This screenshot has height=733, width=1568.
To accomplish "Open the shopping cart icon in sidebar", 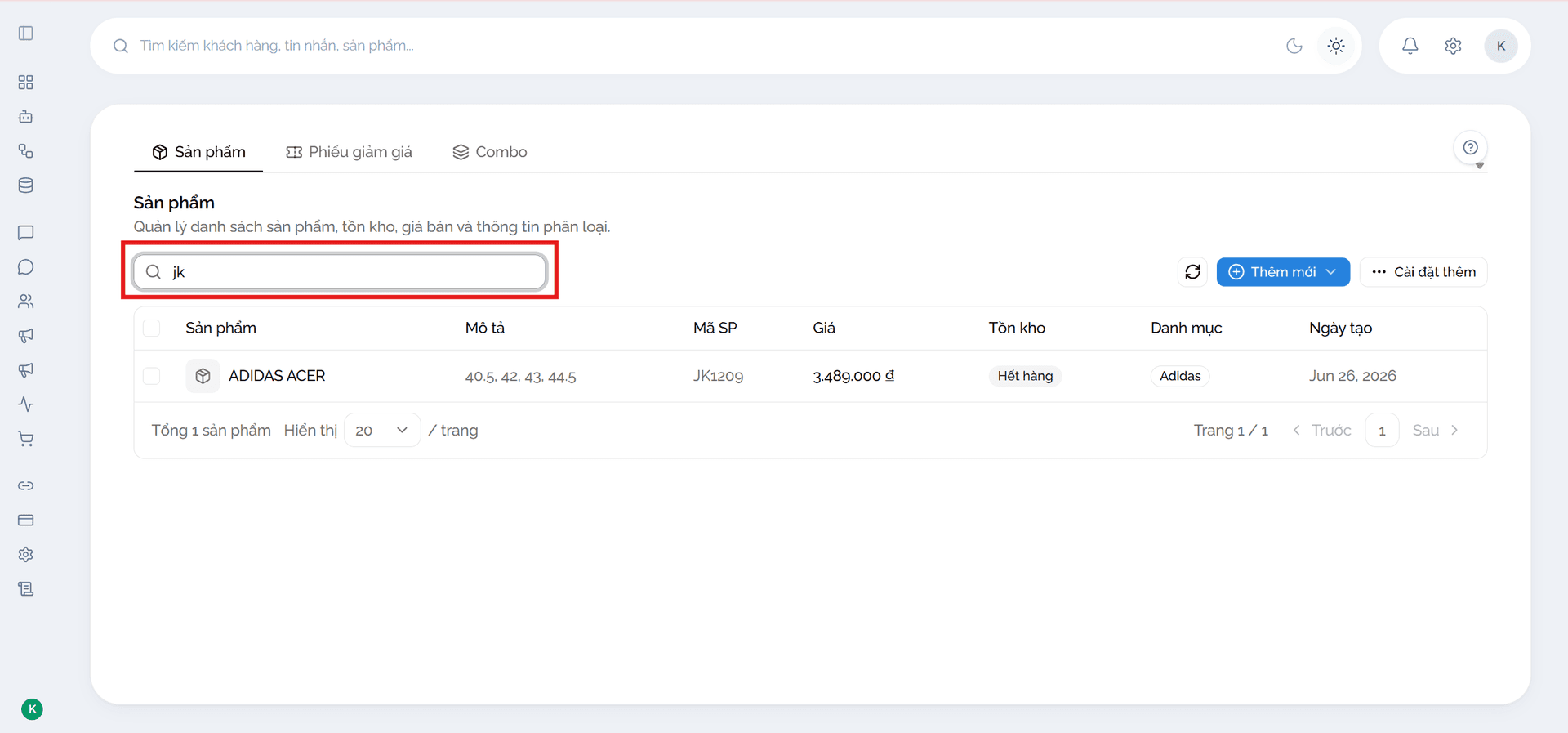I will pos(26,439).
